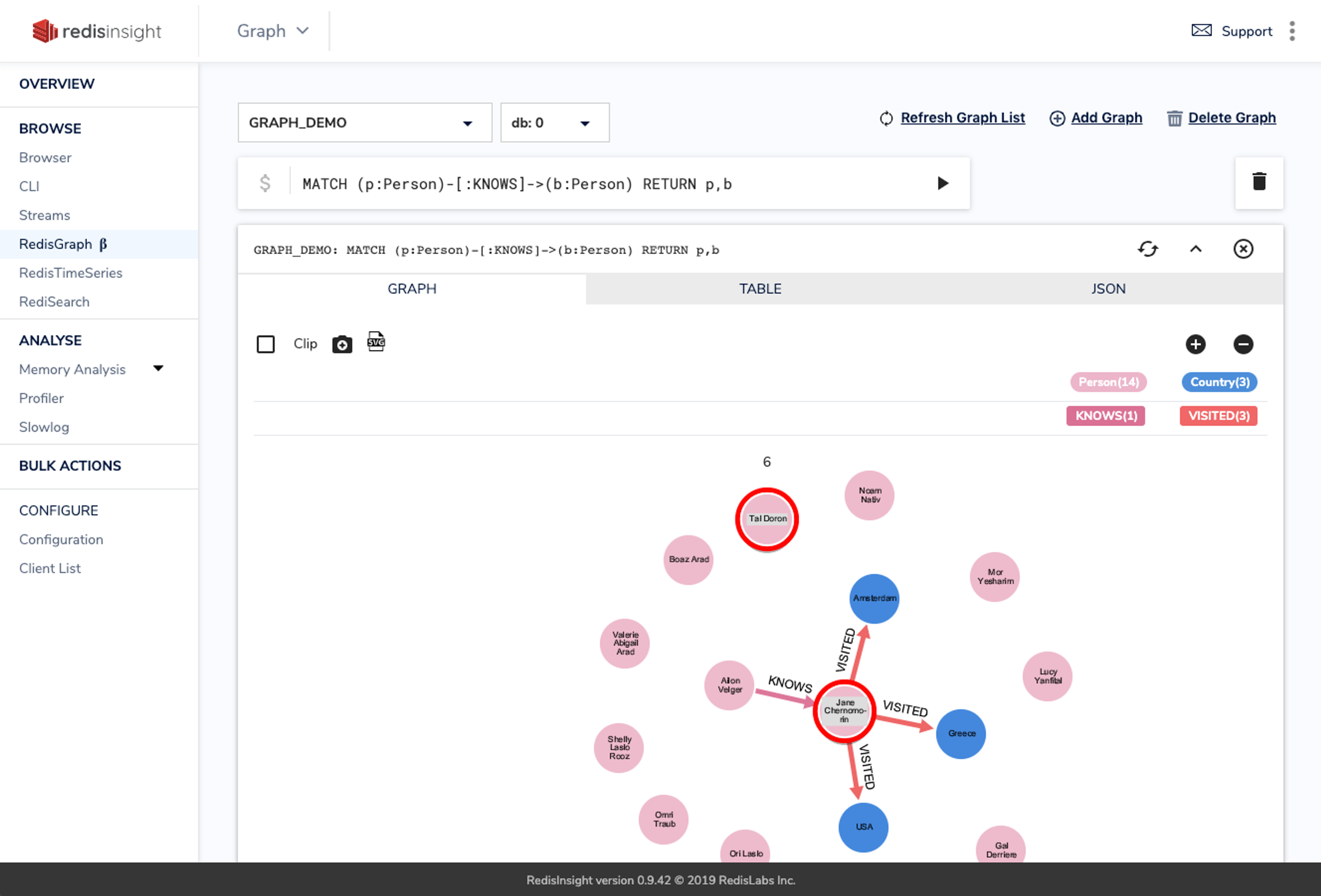Viewport: 1321px width, 896px height.
Task: Select the Valerie Abigail Arad node
Action: pos(625,644)
